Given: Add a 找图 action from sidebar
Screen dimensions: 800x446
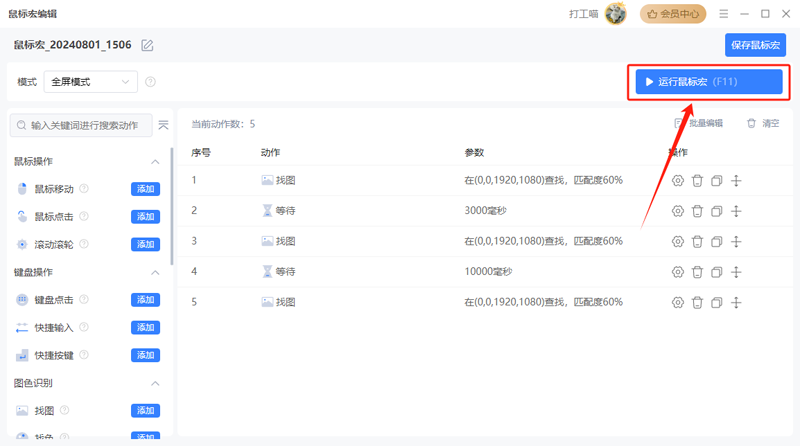Looking at the screenshot, I should pyautogui.click(x=145, y=410).
